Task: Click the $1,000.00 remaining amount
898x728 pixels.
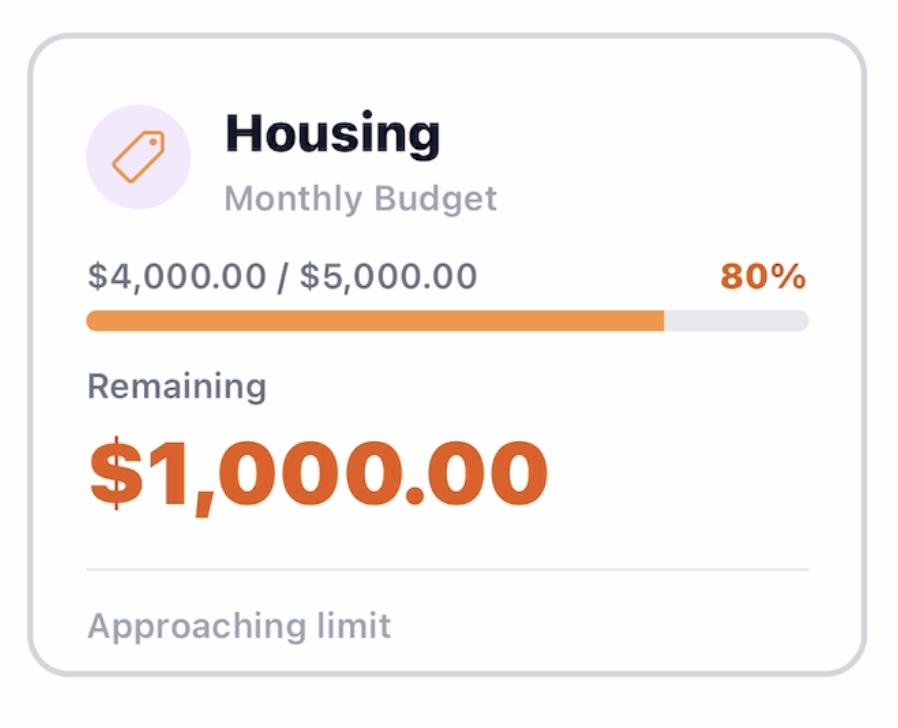Action: [x=318, y=472]
